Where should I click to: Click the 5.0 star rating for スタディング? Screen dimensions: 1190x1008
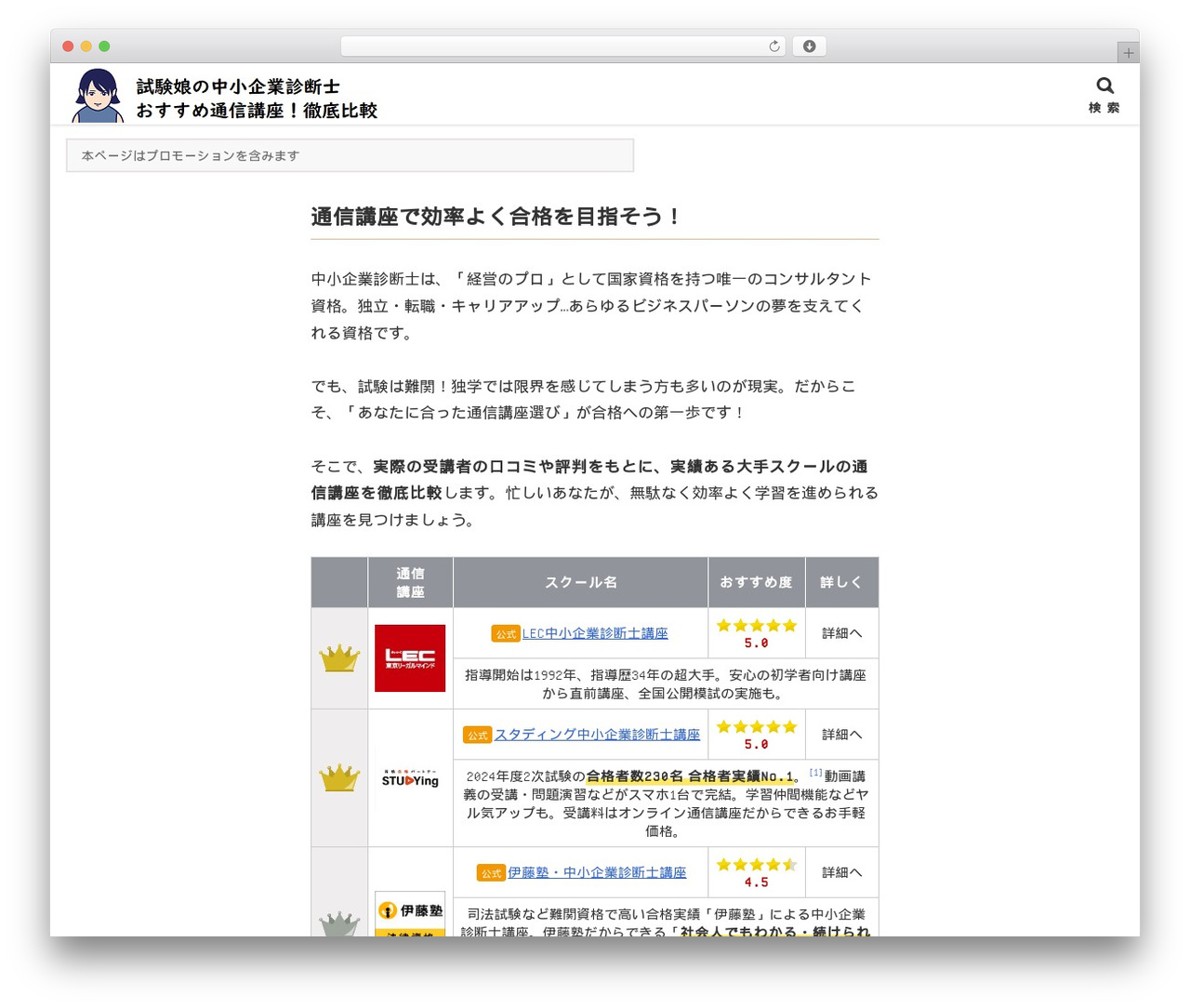point(756,735)
